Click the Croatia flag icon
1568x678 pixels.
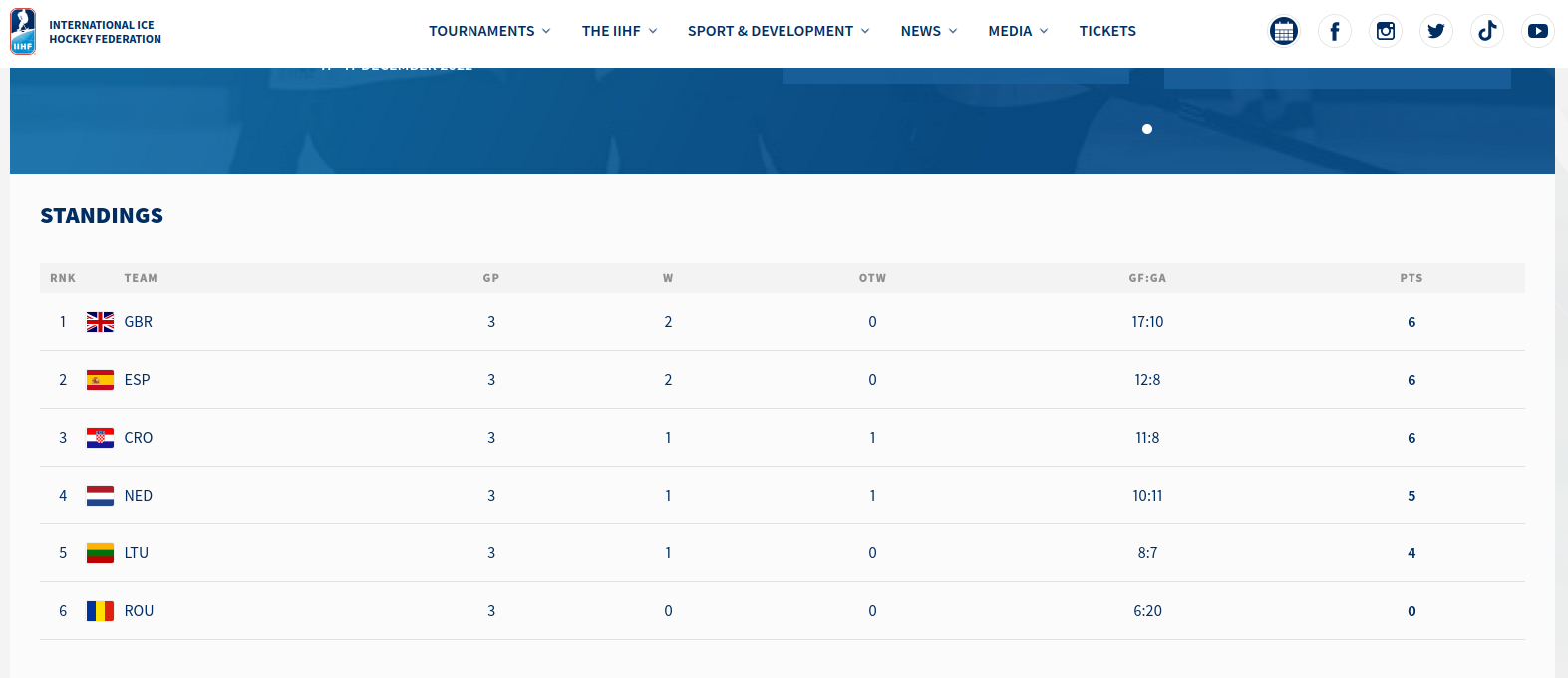pos(100,438)
